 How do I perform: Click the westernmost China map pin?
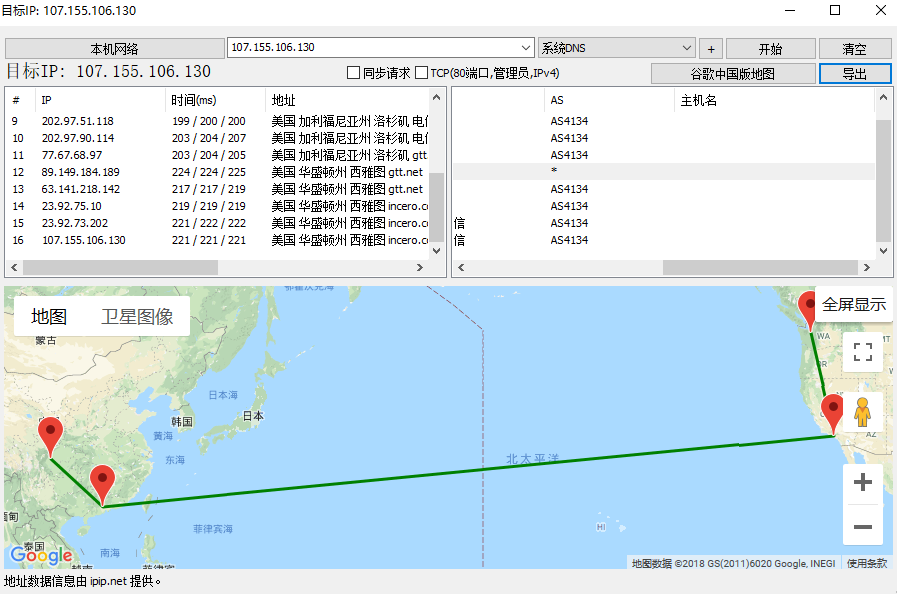pyautogui.click(x=50, y=436)
